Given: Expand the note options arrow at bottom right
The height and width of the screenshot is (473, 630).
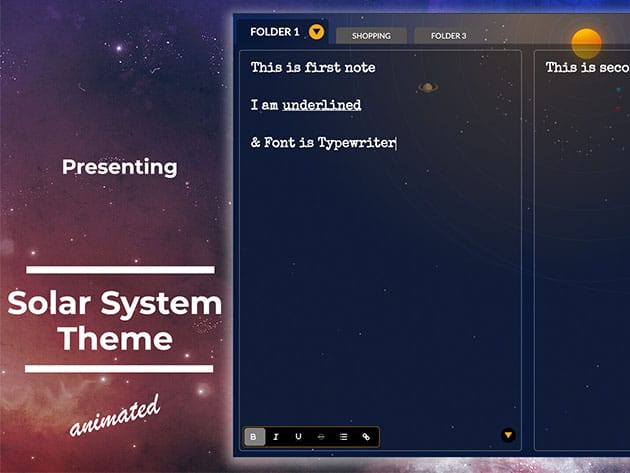Looking at the screenshot, I should coord(508,435).
